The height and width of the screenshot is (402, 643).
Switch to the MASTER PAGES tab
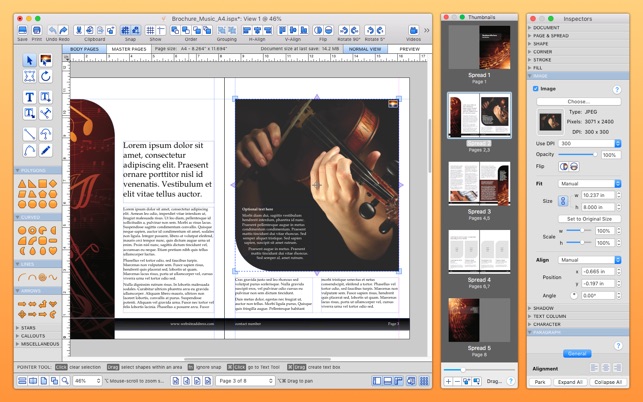(x=129, y=49)
